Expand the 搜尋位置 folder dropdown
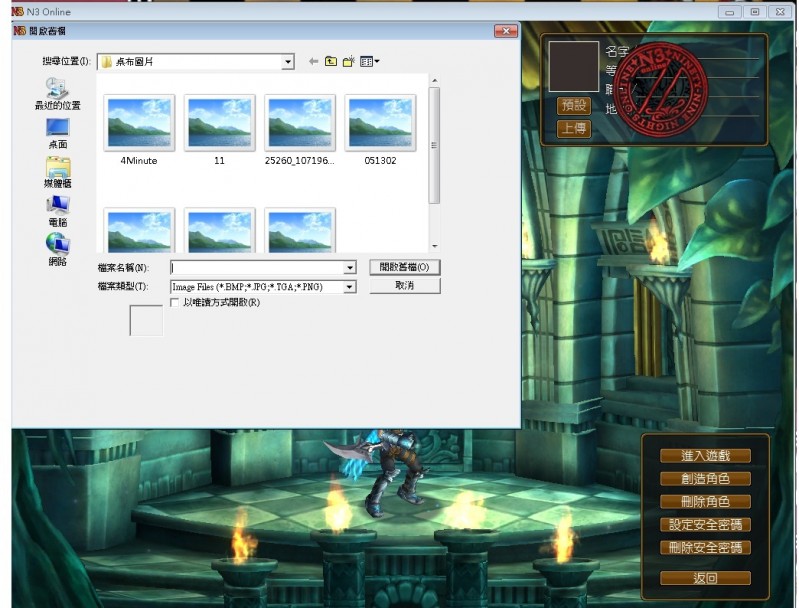Viewport: 799px width, 608px height. (x=288, y=62)
